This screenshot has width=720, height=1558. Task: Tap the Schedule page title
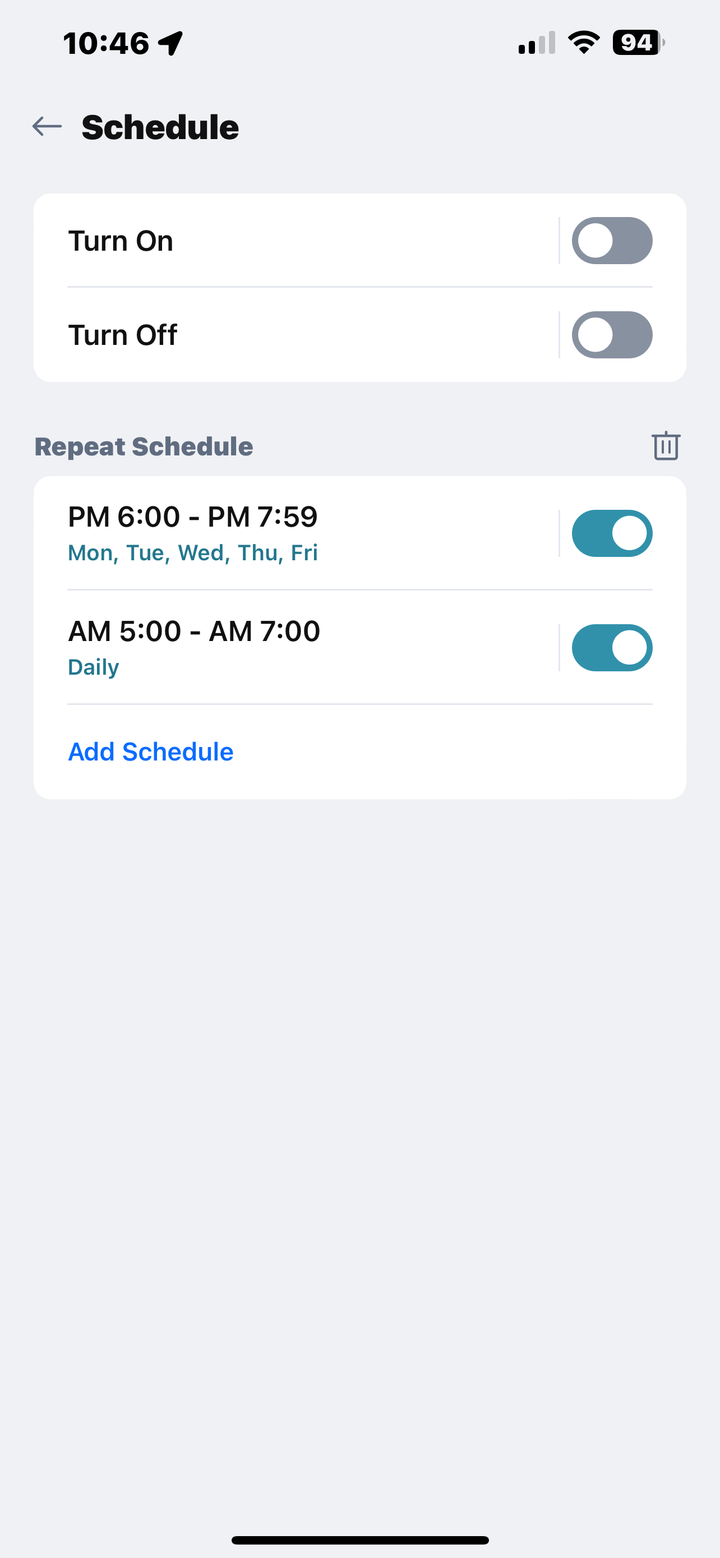[160, 127]
